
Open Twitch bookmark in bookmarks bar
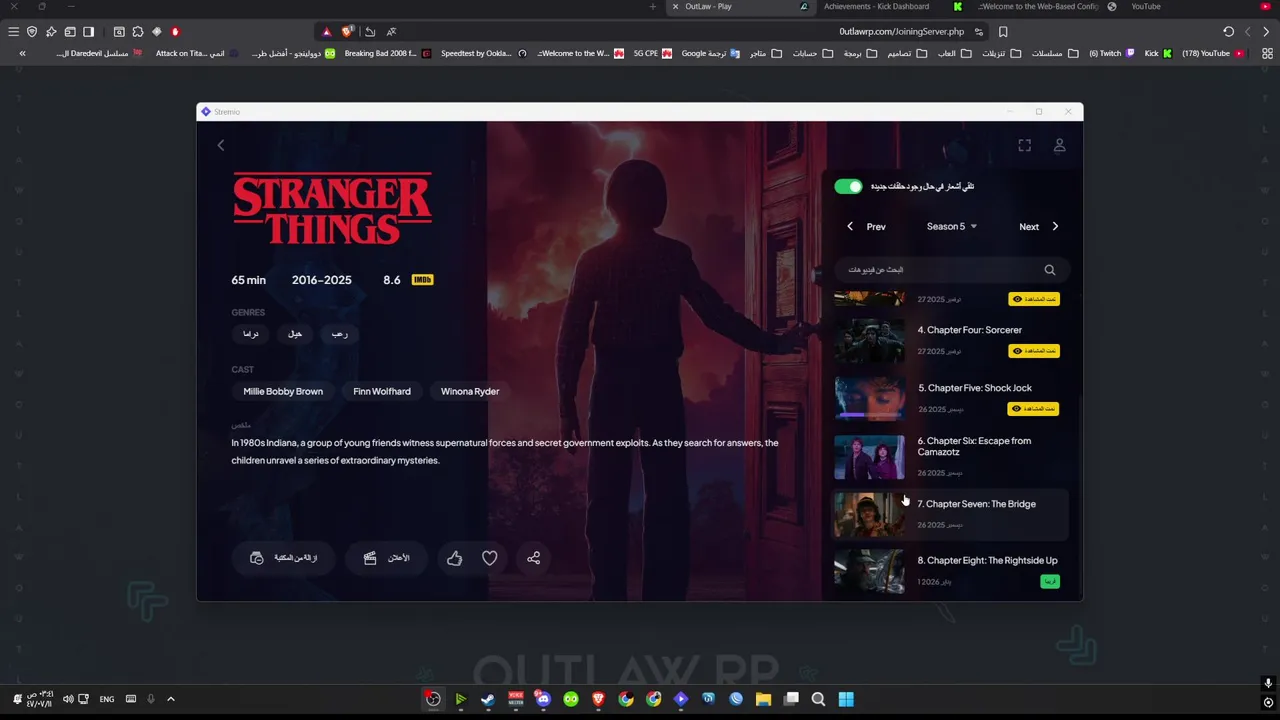pos(1111,53)
